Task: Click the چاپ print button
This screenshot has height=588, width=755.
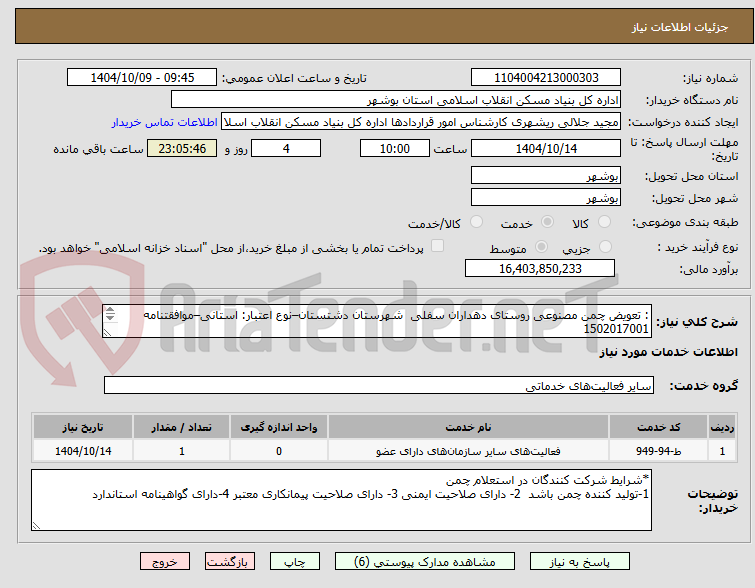Action: [x=295, y=562]
